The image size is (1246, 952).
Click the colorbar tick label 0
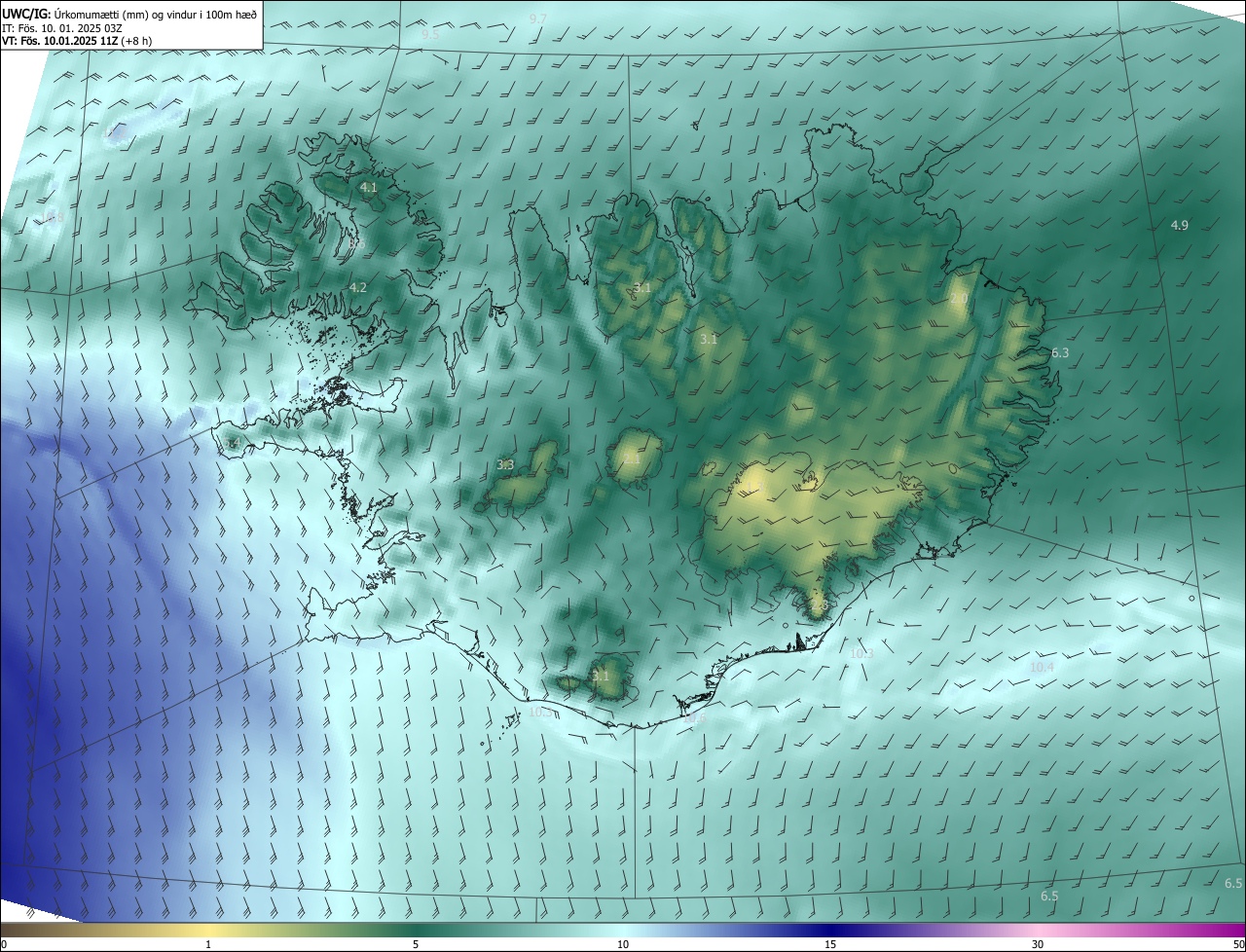point(3,944)
